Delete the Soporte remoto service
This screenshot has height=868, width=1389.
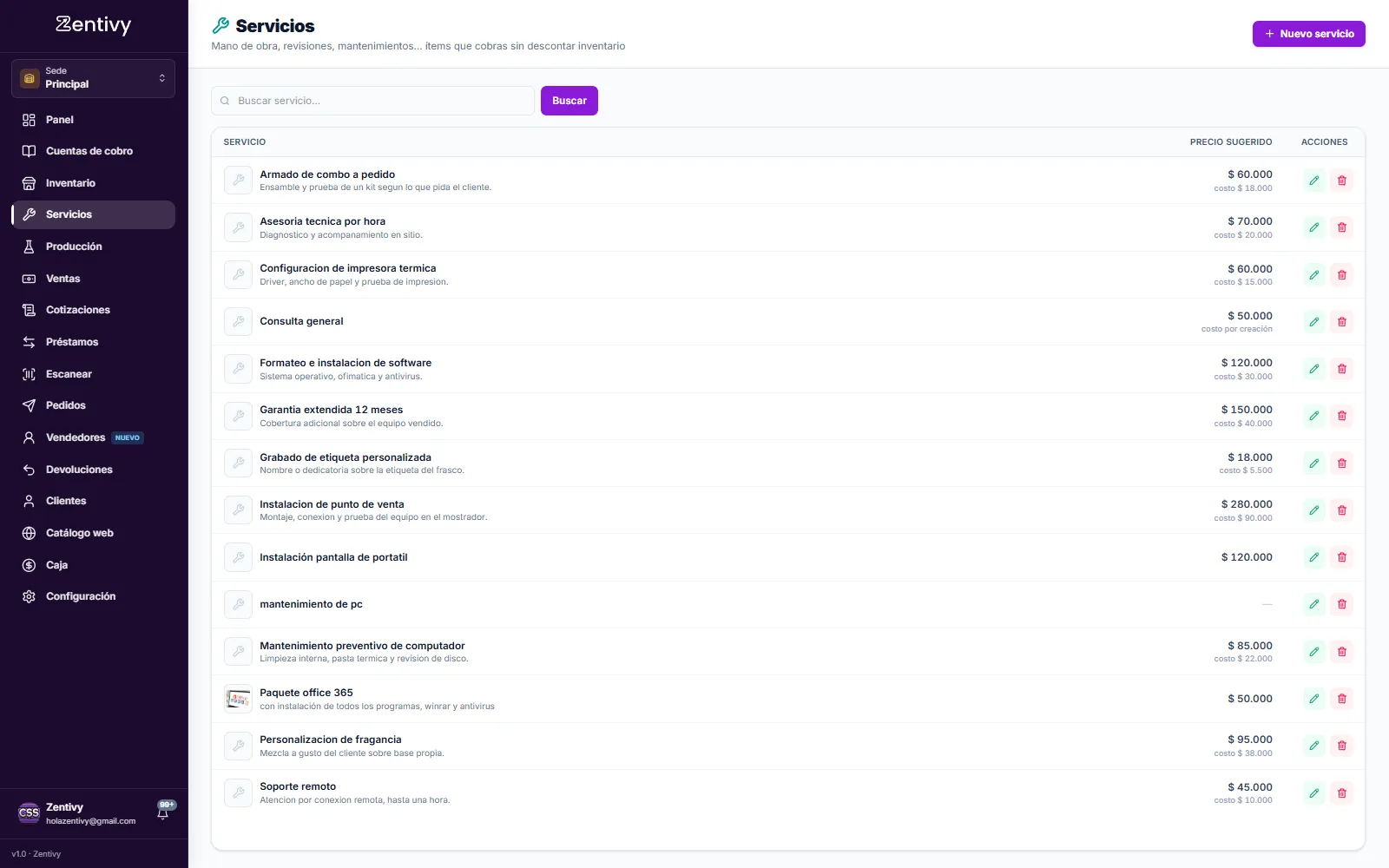1342,793
